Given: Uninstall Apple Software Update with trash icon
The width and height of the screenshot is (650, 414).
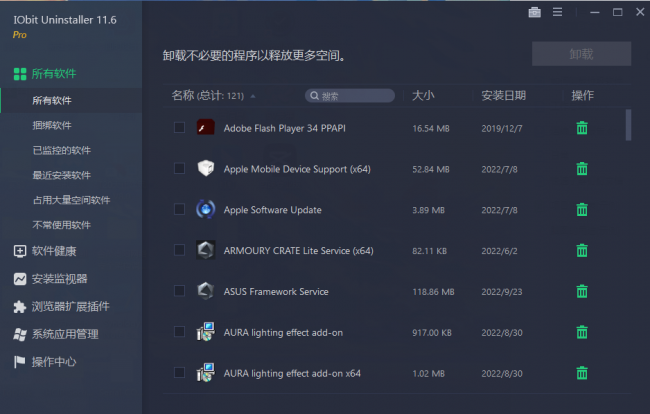Looking at the screenshot, I should [582, 210].
